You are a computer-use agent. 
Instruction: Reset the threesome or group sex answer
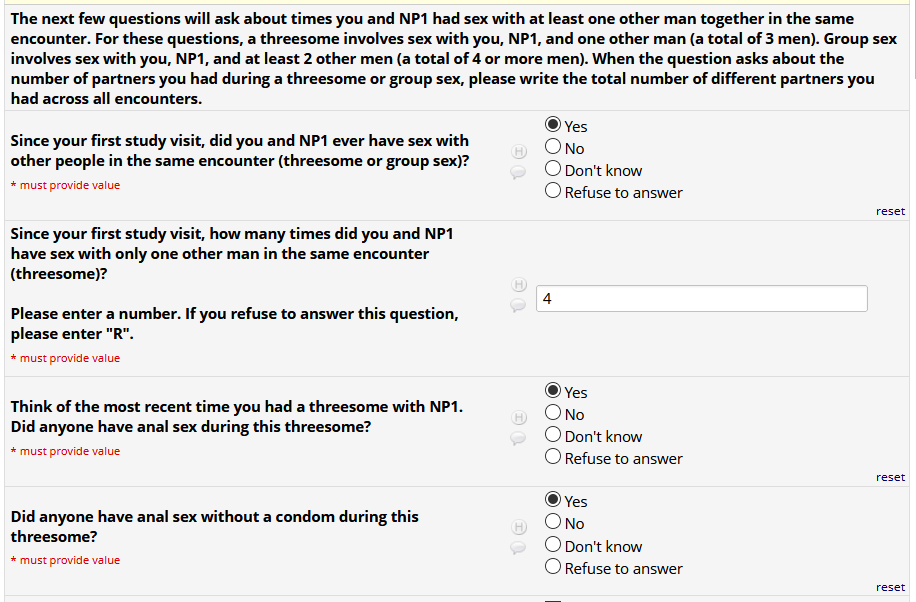point(890,211)
